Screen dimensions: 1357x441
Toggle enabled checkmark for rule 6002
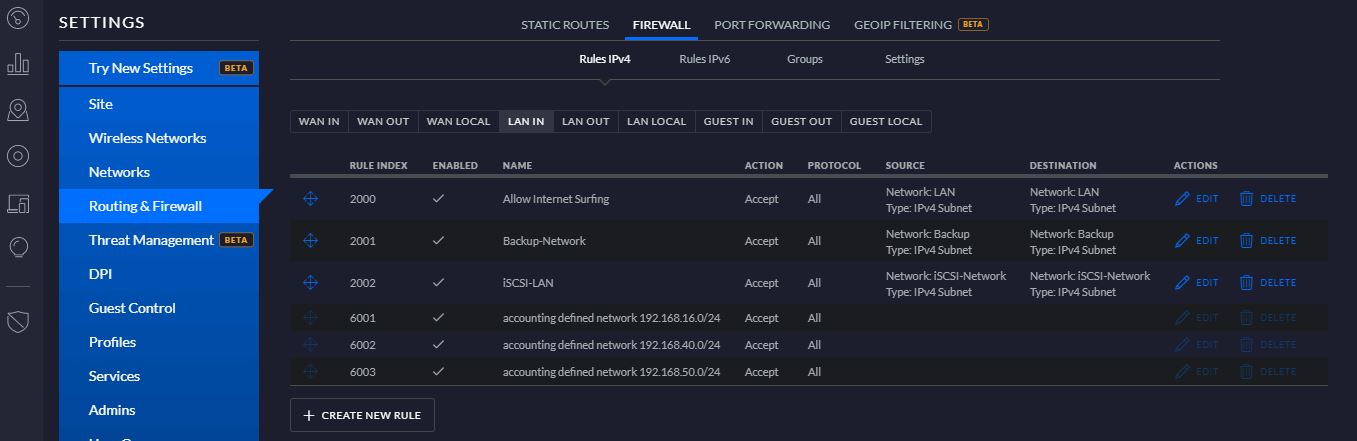[x=438, y=345]
